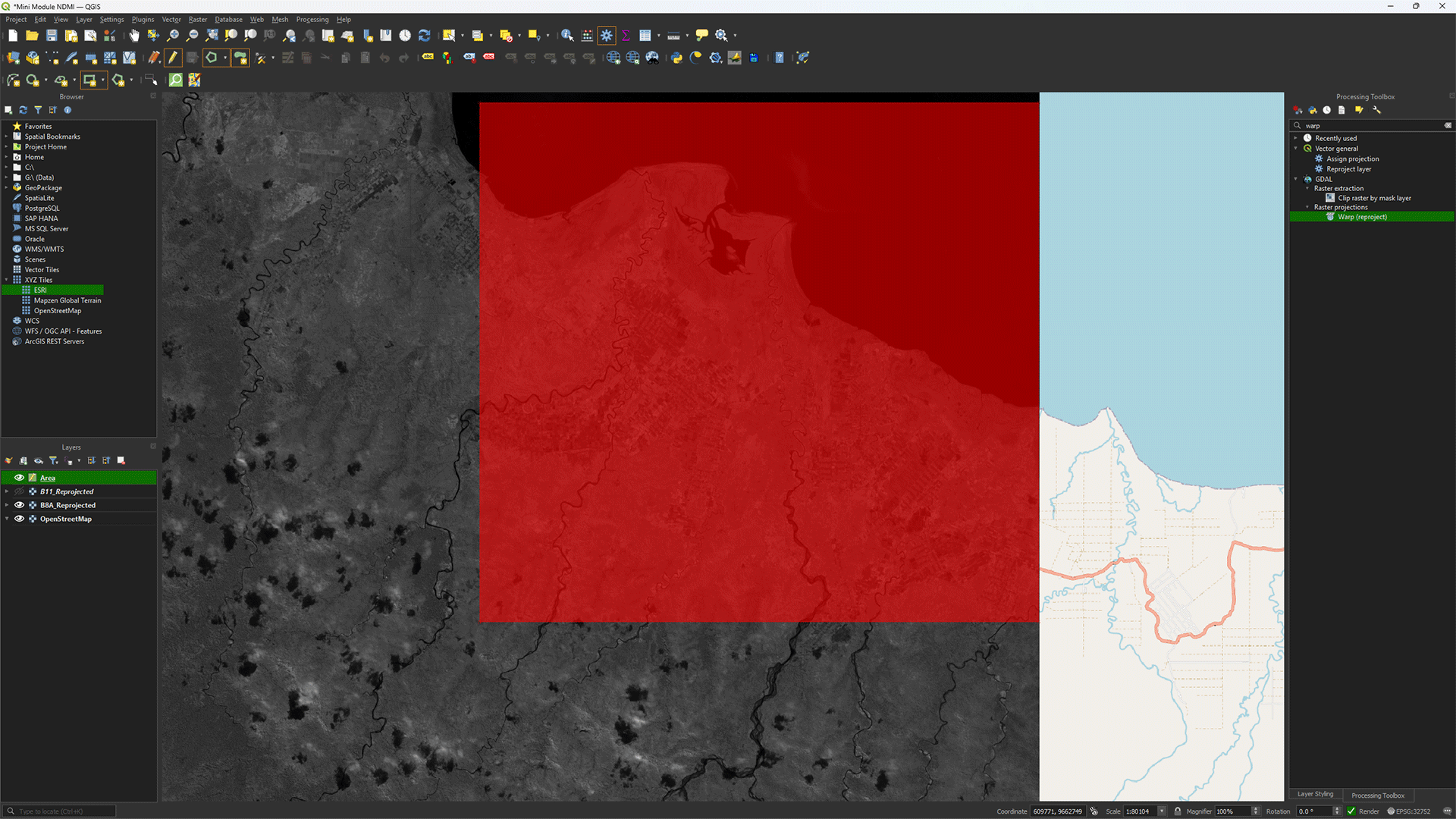1456x819 pixels.
Task: Click the EPSG:32752 CRS button
Action: pyautogui.click(x=1409, y=811)
